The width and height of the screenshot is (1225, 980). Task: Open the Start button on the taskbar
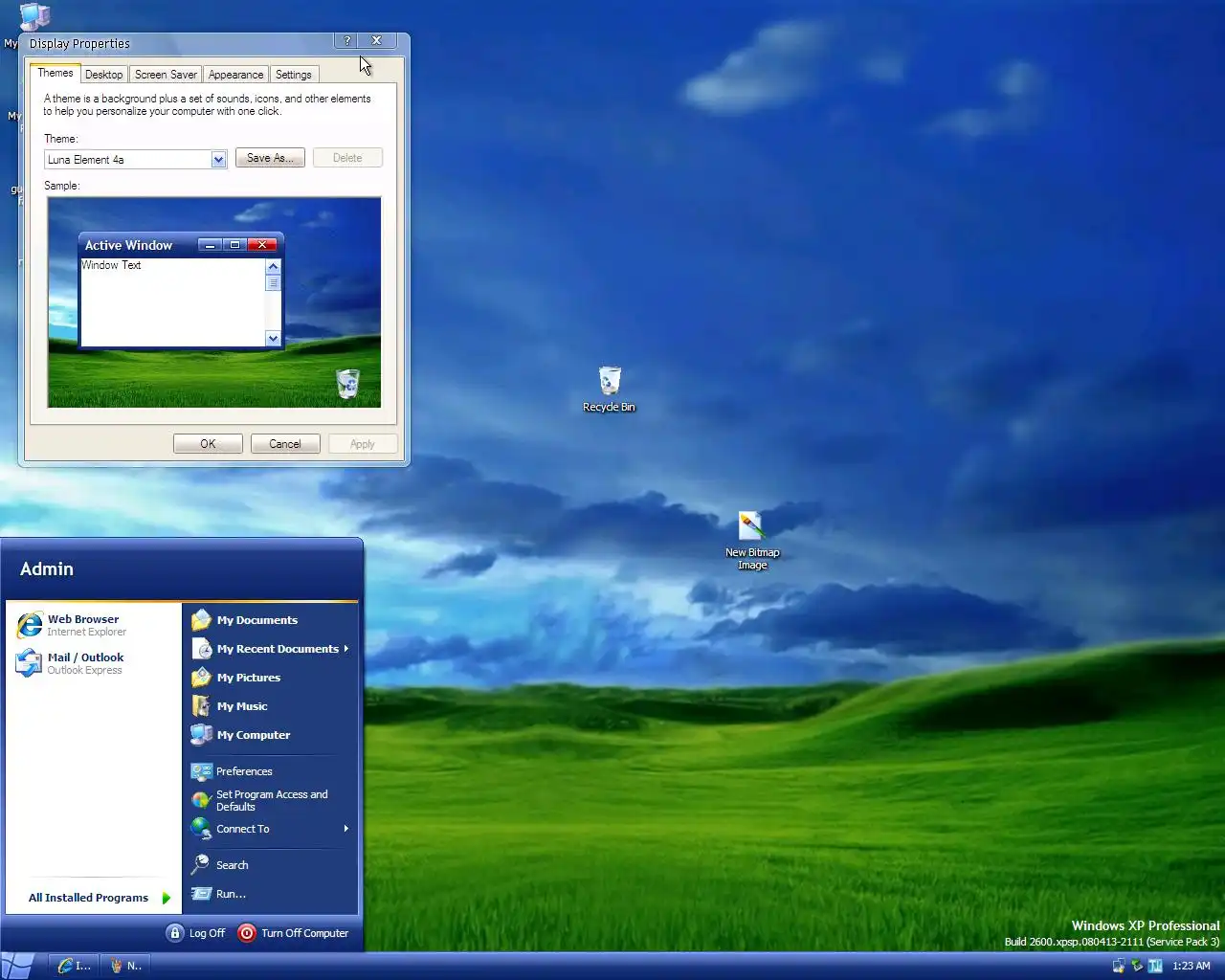[x=17, y=966]
